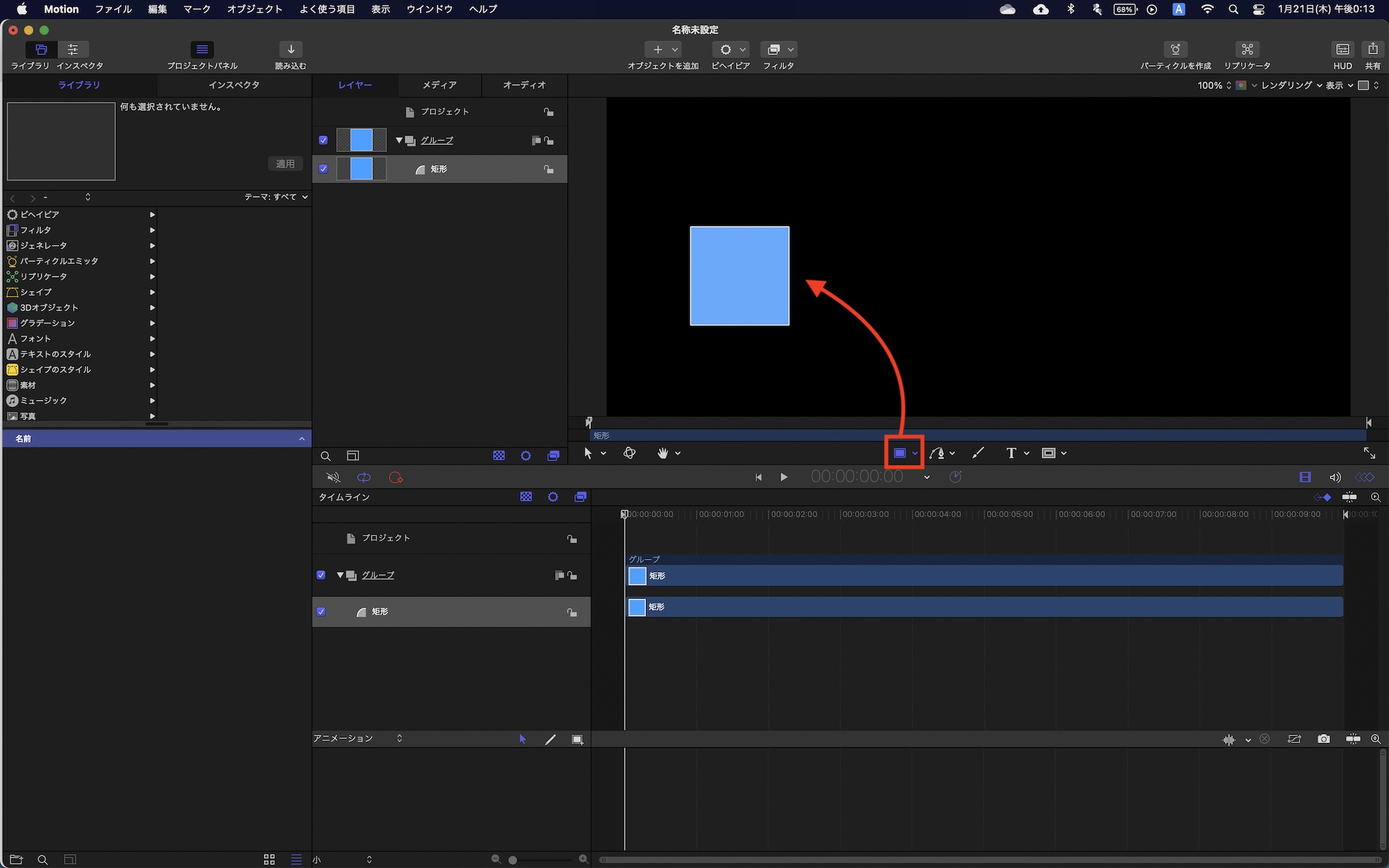Uncheck the 矩形 layer checkbox in layers list
The image size is (1389, 868).
tap(323, 169)
